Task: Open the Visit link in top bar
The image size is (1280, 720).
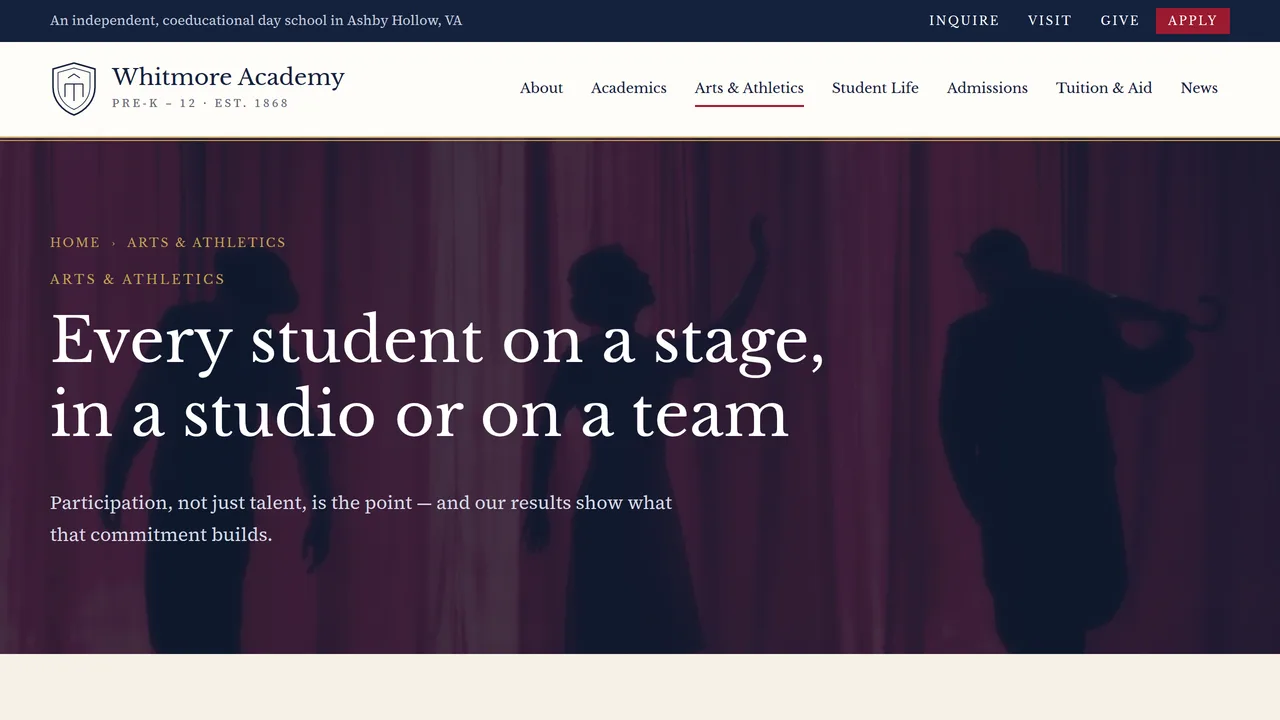Action: click(x=1050, y=21)
